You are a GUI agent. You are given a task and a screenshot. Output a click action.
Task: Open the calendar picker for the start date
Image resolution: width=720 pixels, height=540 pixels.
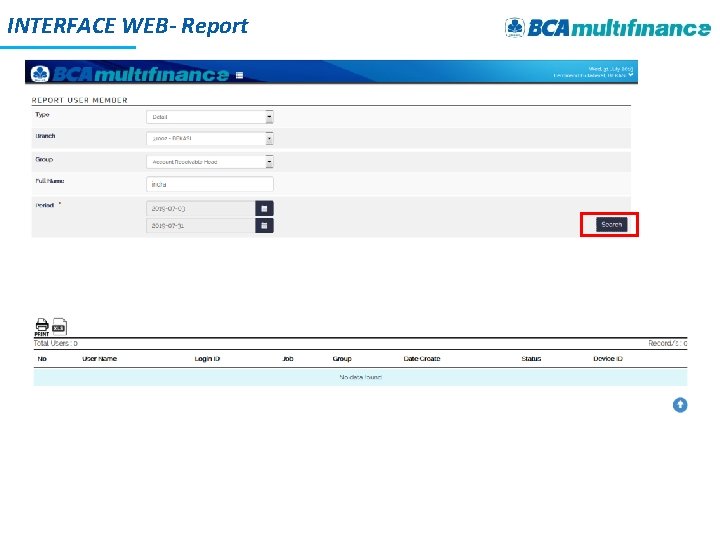264,208
